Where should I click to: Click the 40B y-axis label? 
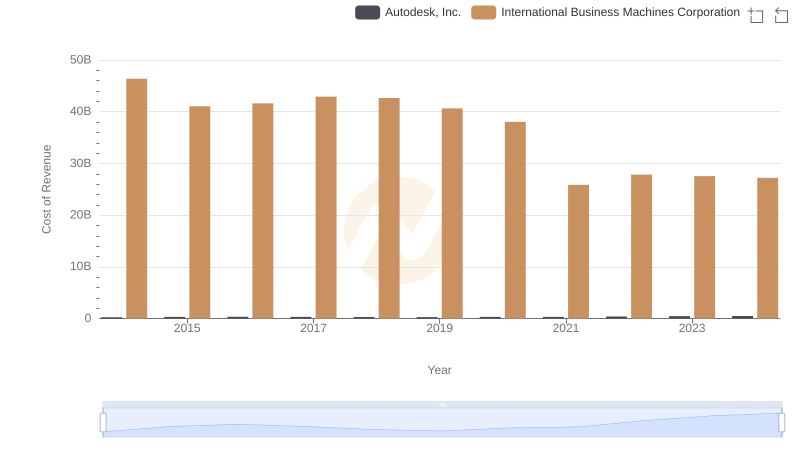[81, 111]
